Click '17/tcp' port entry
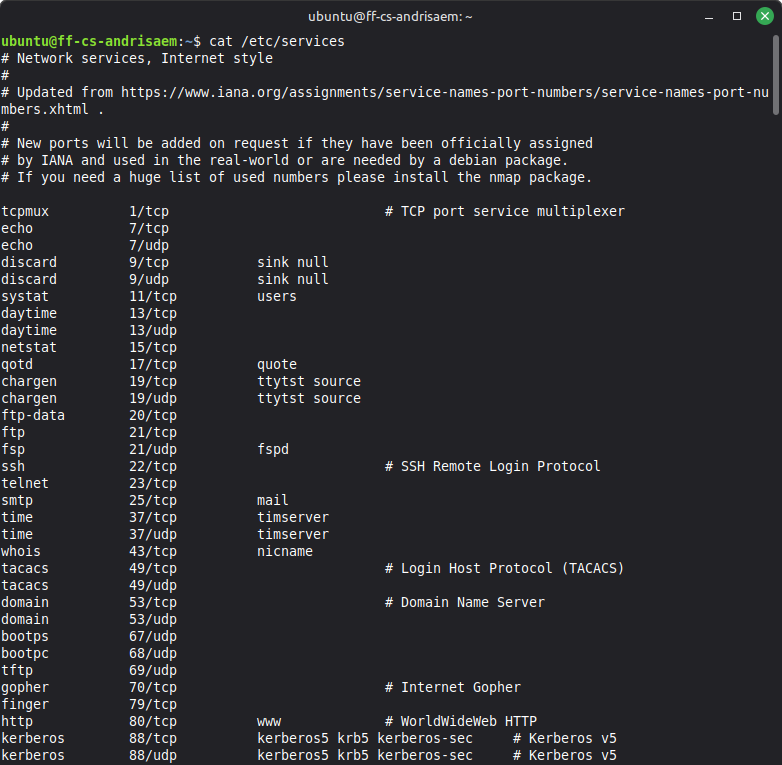Screen dimensions: 782x765 (153, 365)
